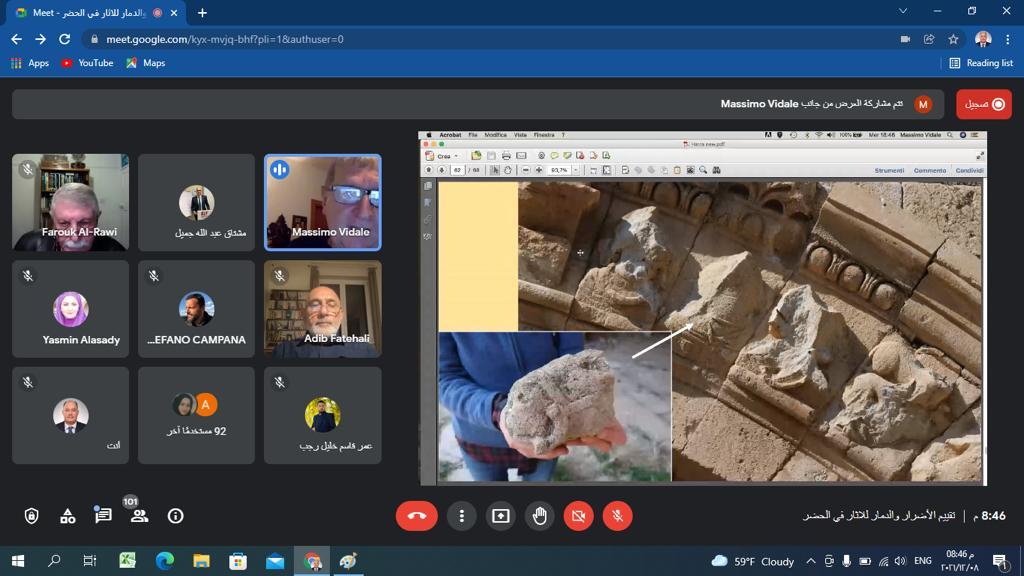Viewport: 1024px width, 576px height.
Task: Turn on the camera in Meet
Action: click(x=578, y=516)
